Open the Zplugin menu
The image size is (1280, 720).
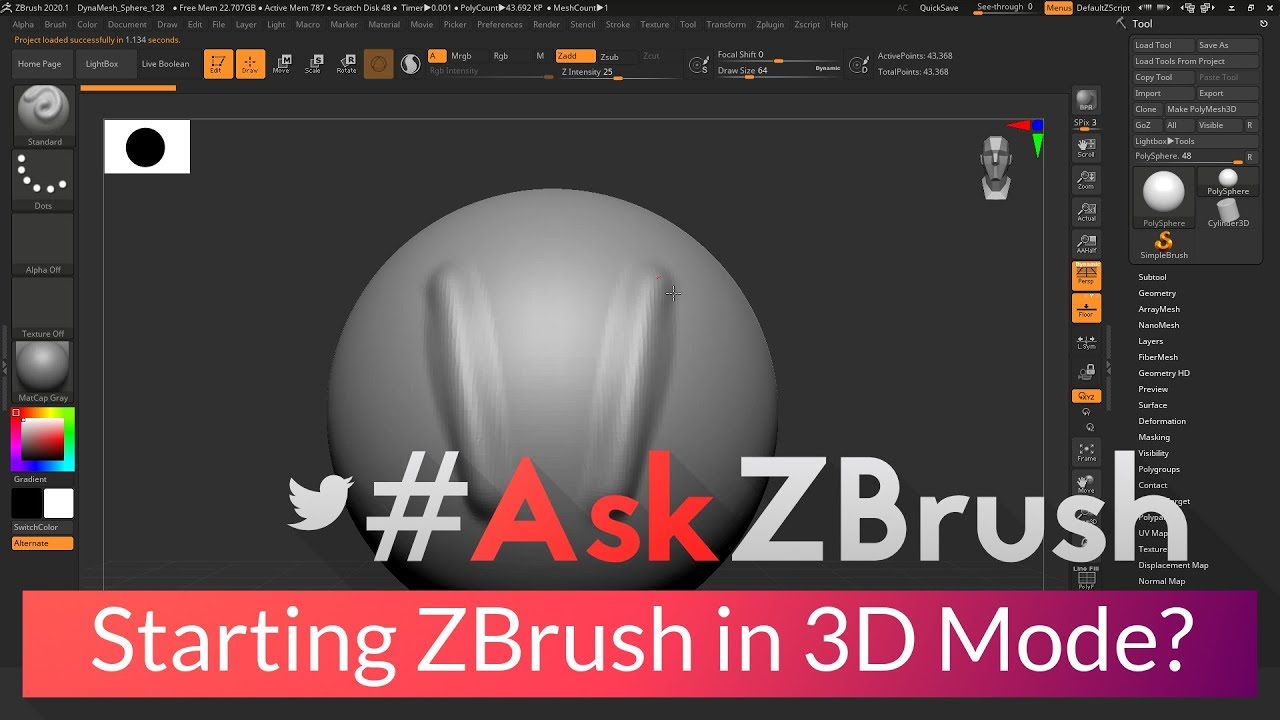coord(770,24)
